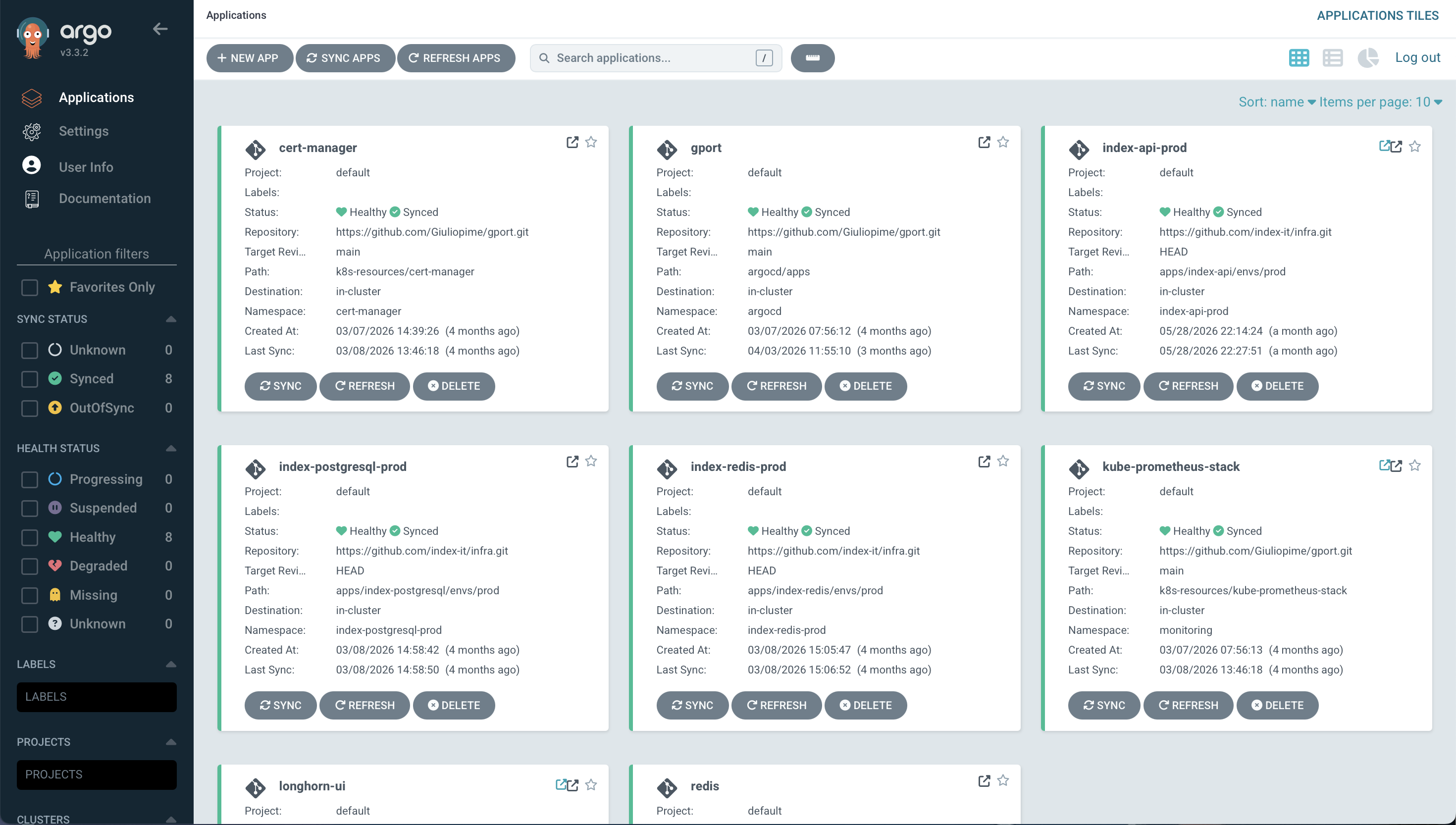
Task: Click the NEW APP button
Action: [249, 58]
